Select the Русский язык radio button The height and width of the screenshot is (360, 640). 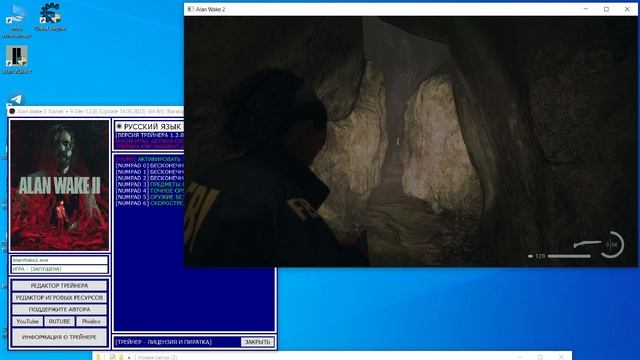point(119,127)
